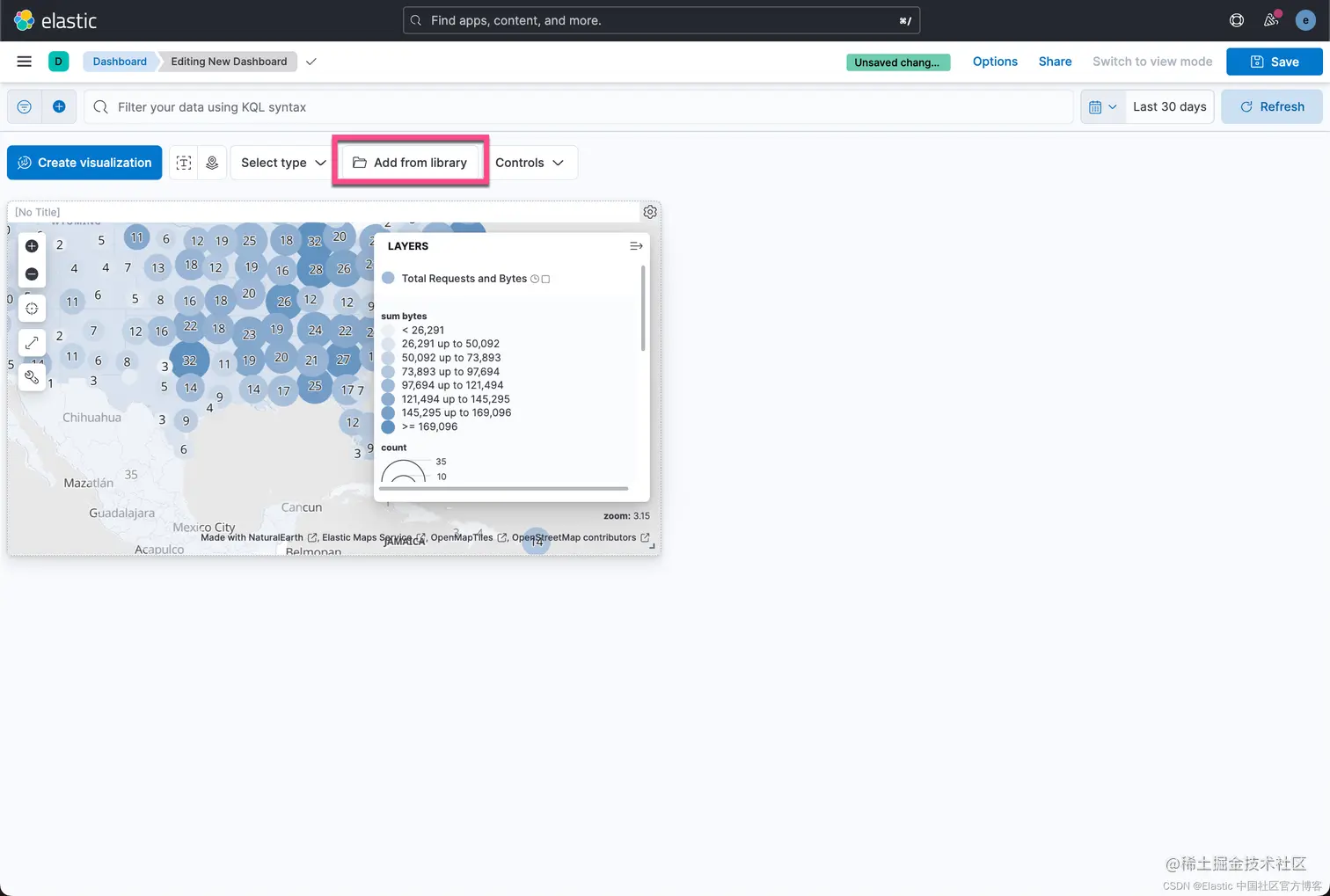Click the layer color circle for Total Requests
The width and height of the screenshot is (1330, 896).
pos(388,278)
